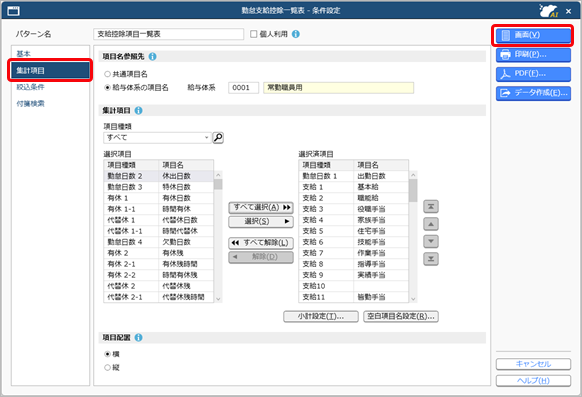
Task: Select 代替休日数 row in 選択項目
Action: (158, 220)
